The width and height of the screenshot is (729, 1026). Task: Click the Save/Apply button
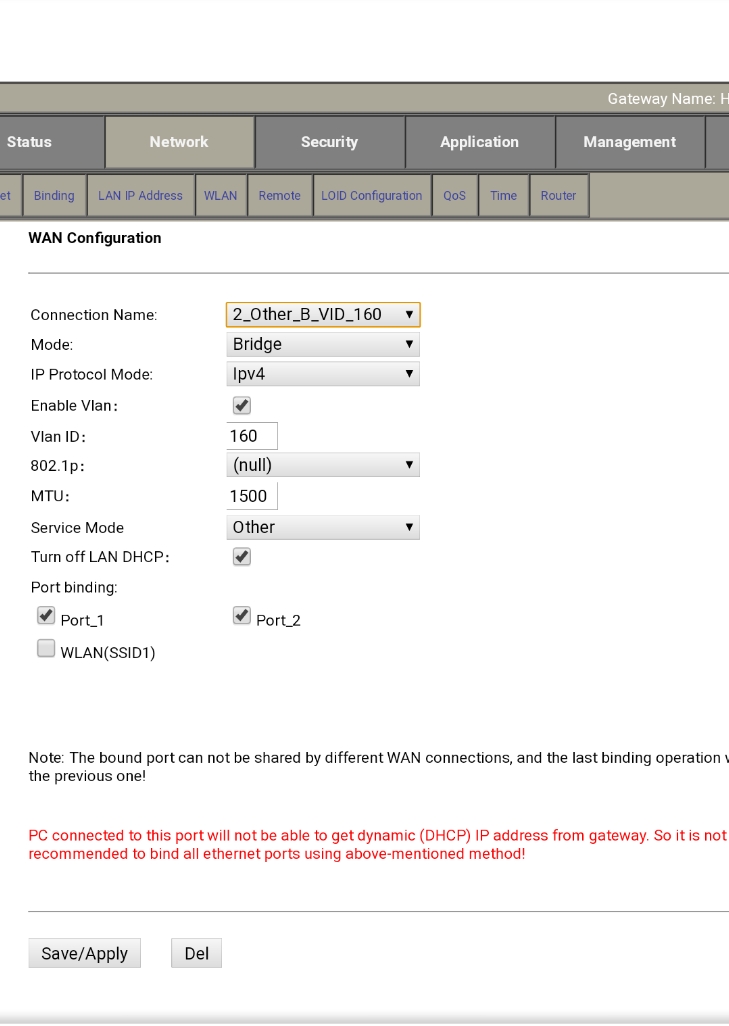coord(85,953)
